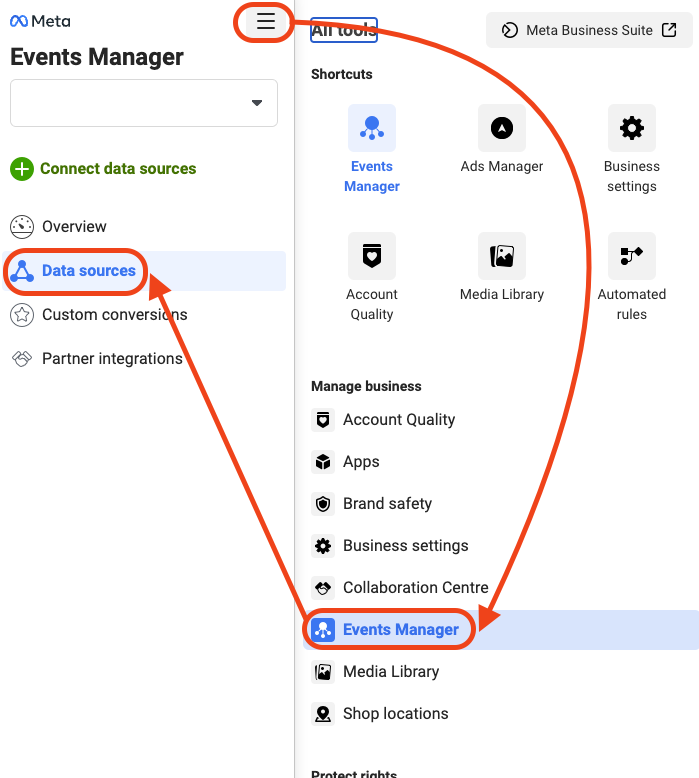The height and width of the screenshot is (778, 699).
Task: Click the Data sources triangle icon
Action: [22, 271]
